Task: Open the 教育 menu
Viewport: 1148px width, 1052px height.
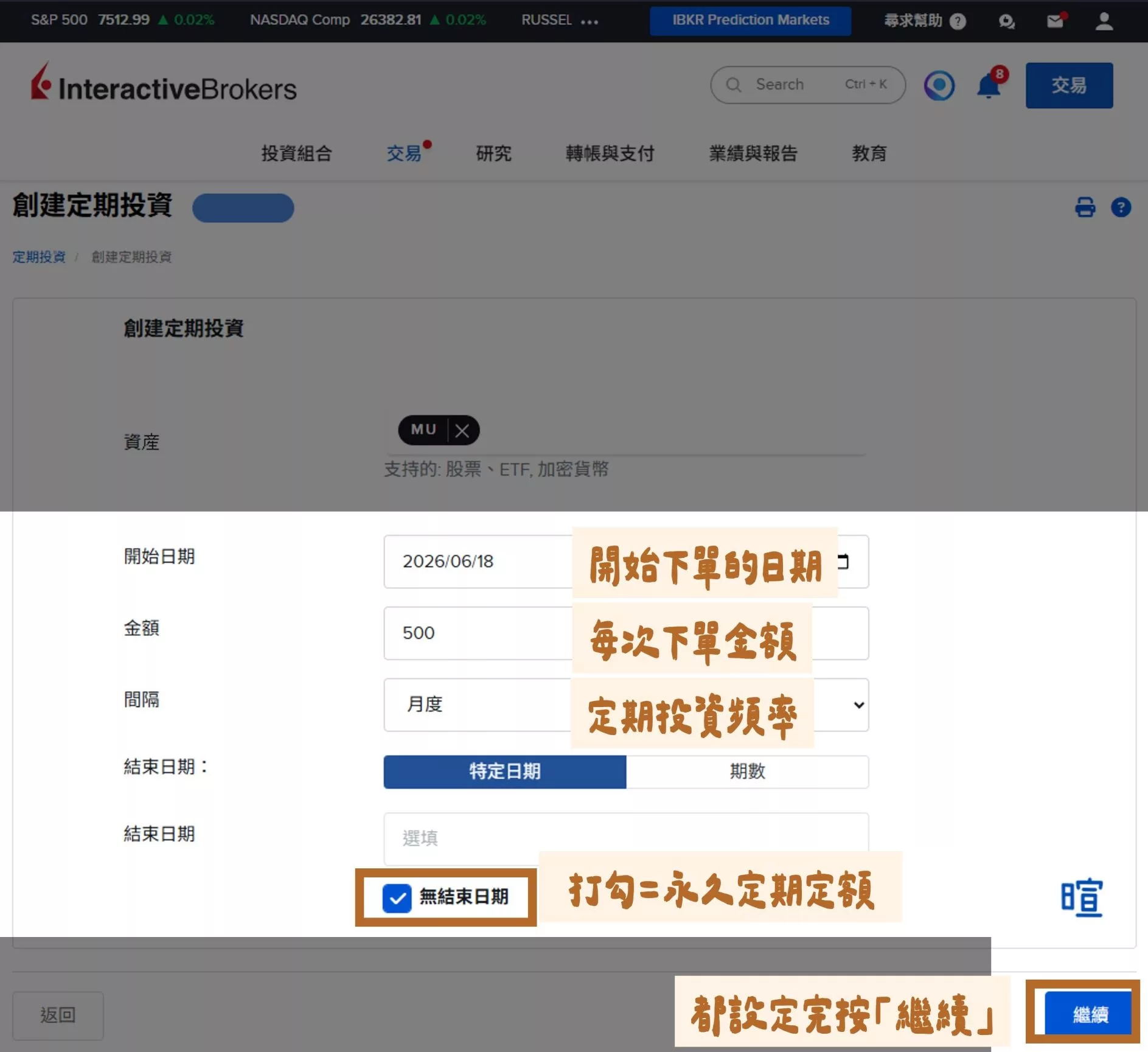Action: (869, 153)
